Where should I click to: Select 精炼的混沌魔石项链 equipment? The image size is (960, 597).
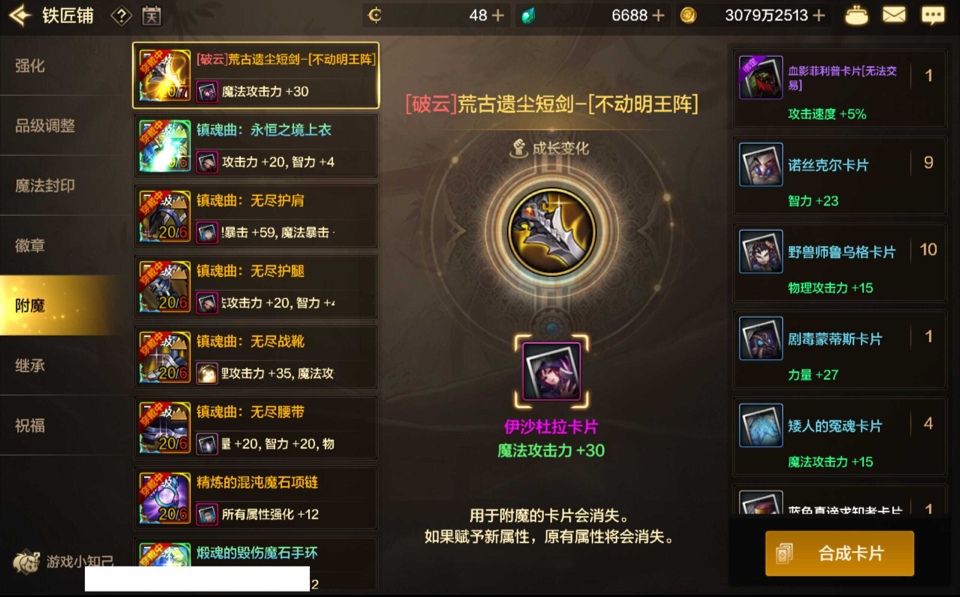(256, 498)
